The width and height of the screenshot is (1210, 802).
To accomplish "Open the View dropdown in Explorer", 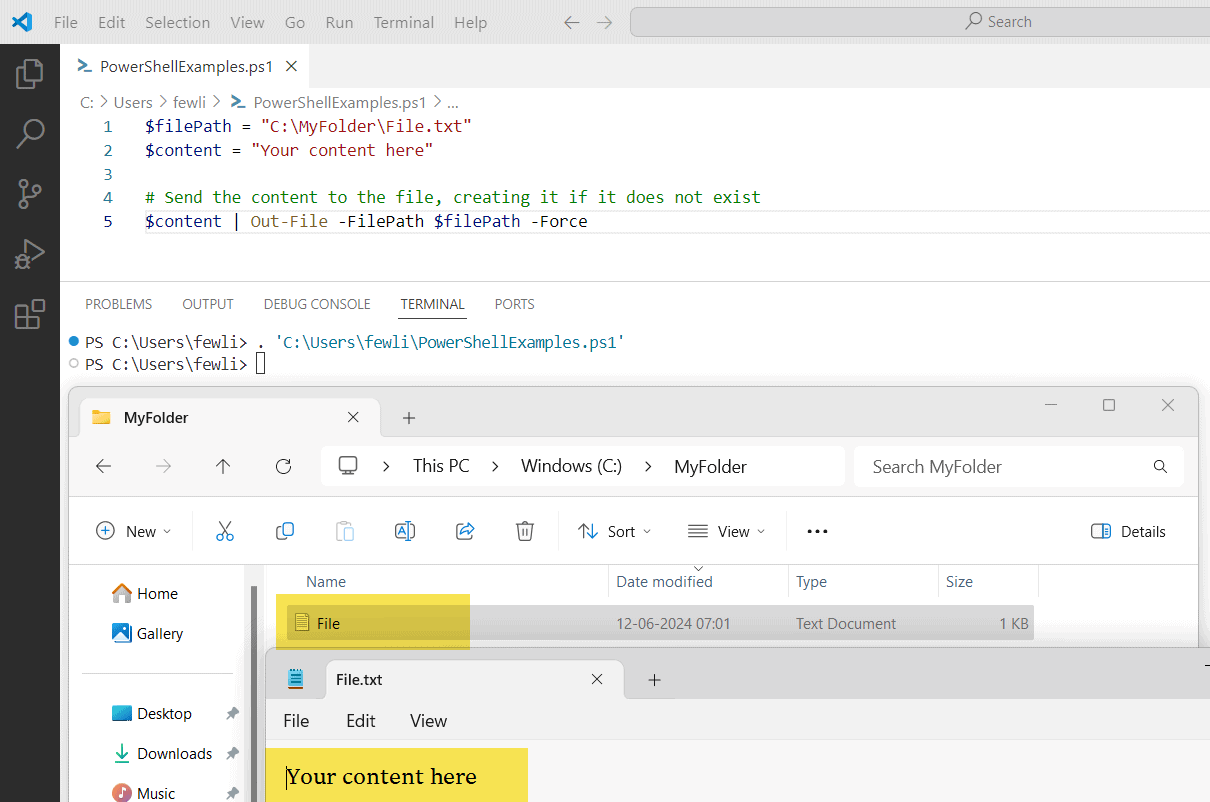I will point(726,531).
